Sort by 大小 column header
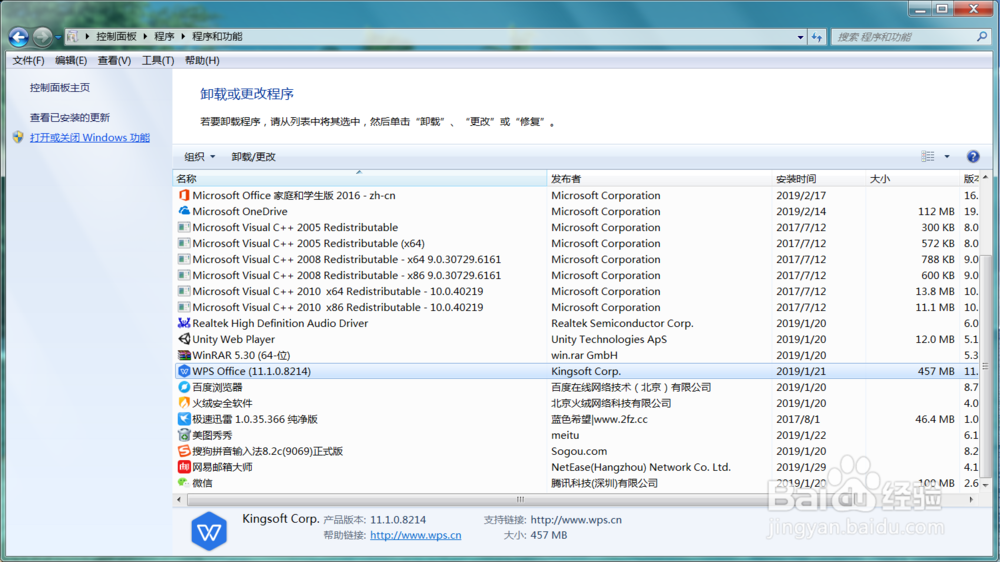This screenshot has width=1000, height=562. [x=912, y=179]
